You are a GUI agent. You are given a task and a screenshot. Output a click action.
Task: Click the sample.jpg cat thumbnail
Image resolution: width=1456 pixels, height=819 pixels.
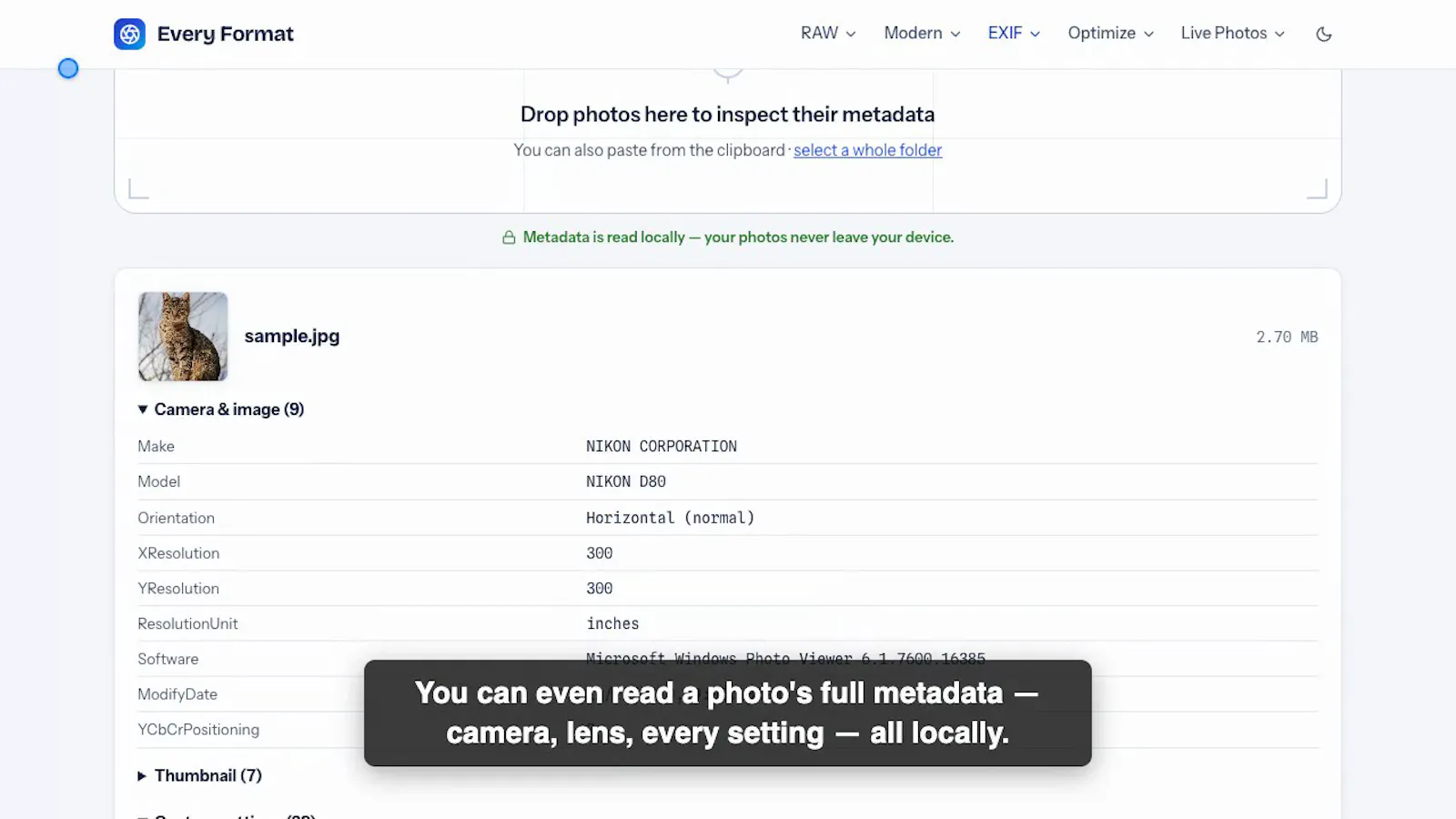tap(183, 337)
